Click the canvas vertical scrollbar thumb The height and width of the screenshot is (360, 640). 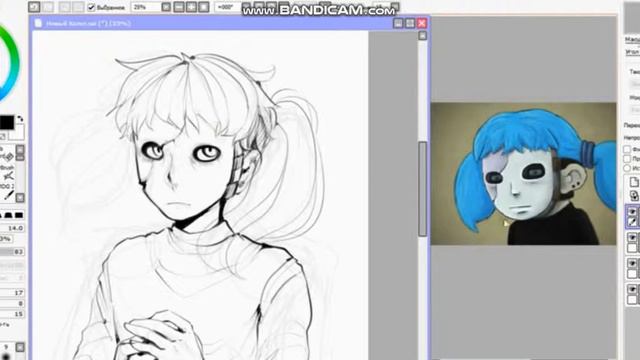[x=422, y=189]
